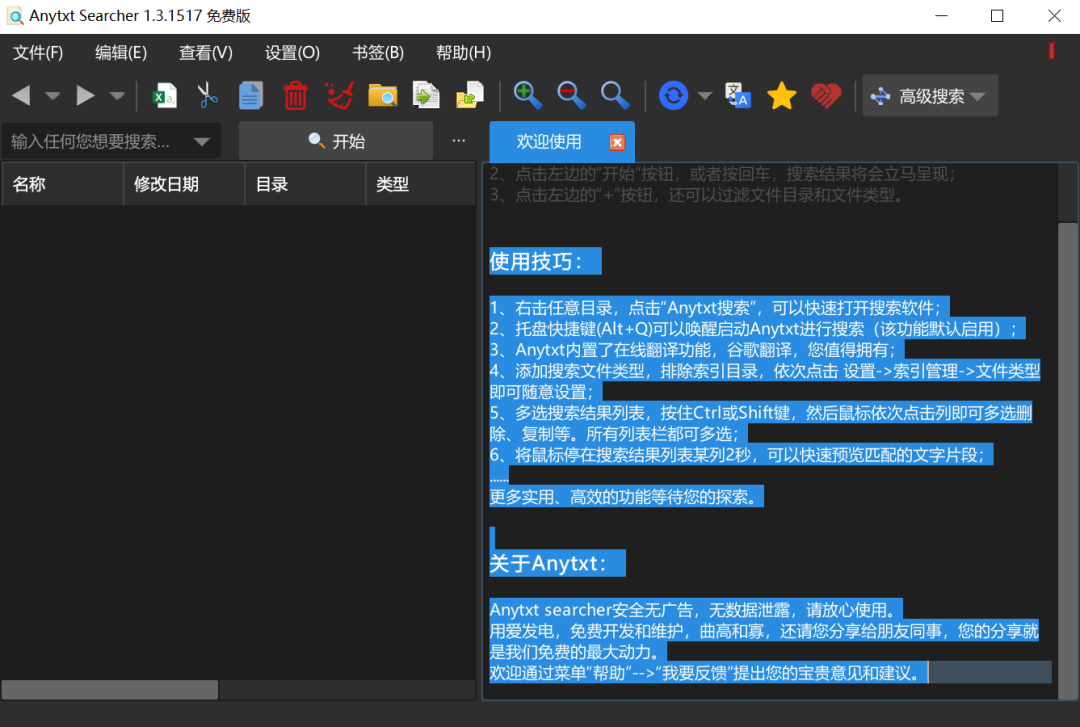Viewport: 1080px width, 727px height.
Task: Expand the search history dropdown arrow
Action: tap(202, 142)
